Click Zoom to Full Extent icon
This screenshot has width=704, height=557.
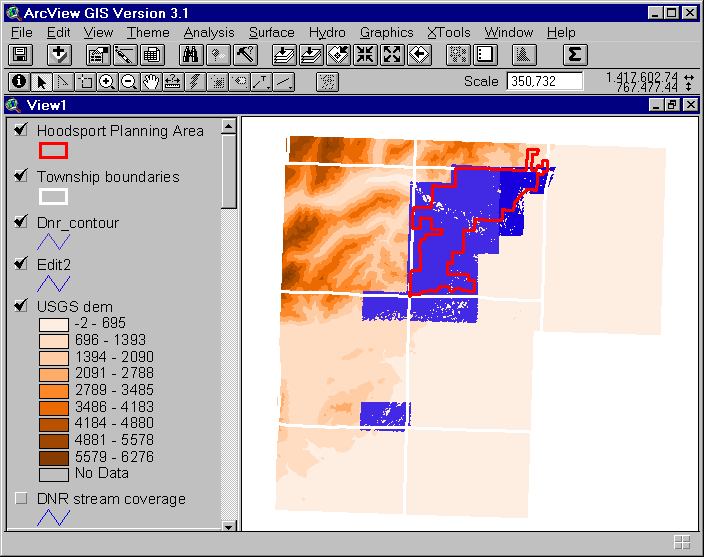click(284, 55)
